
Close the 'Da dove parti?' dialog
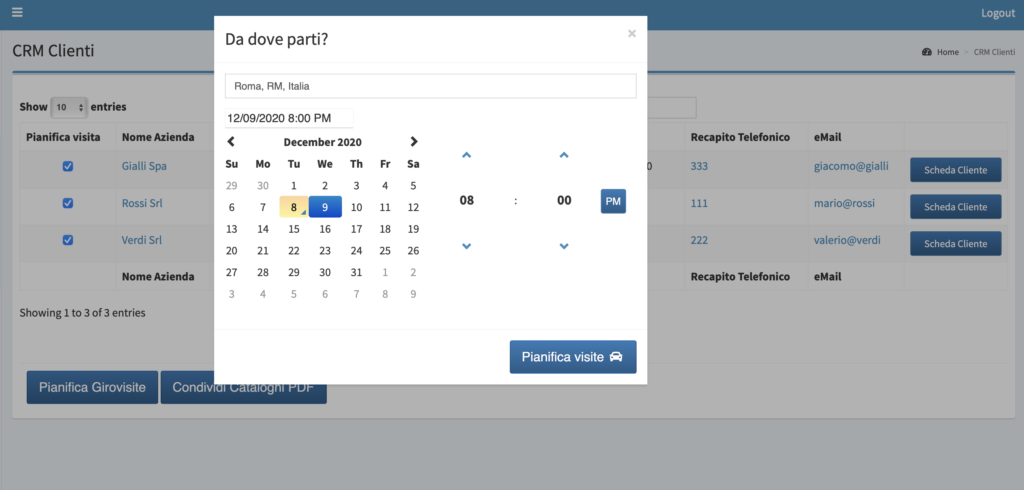click(632, 33)
